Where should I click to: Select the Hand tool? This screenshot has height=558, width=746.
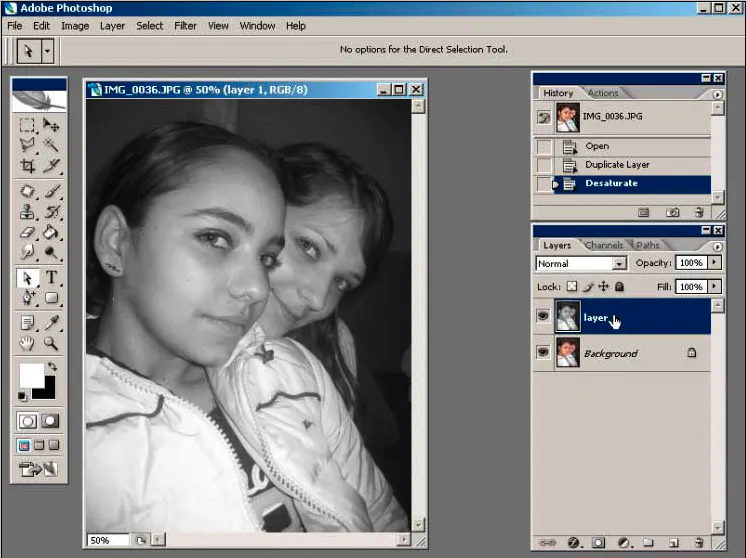27,343
